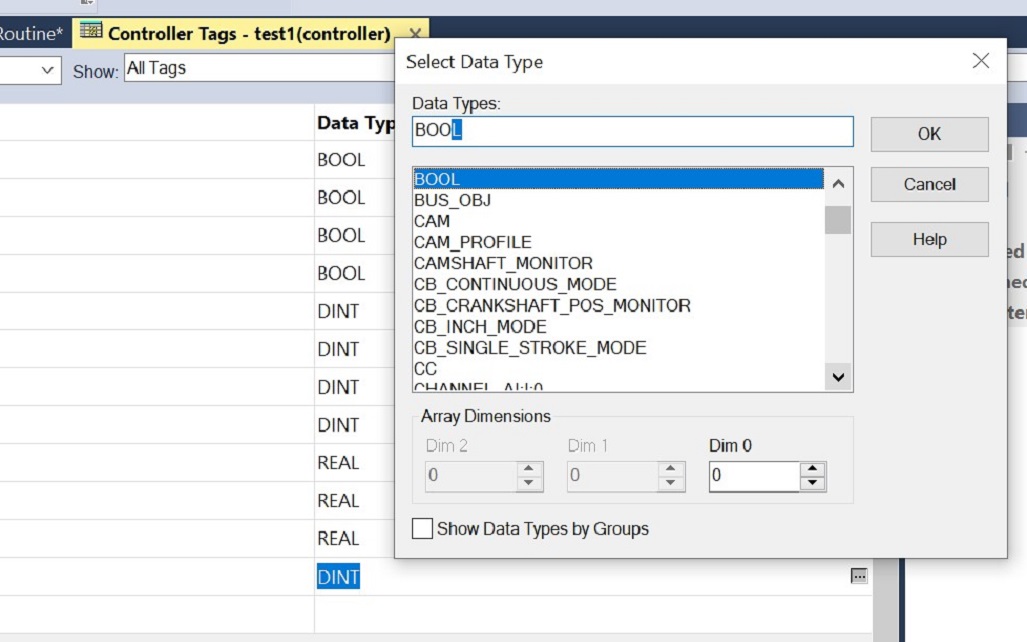Confirm the data type with OK

click(x=928, y=134)
